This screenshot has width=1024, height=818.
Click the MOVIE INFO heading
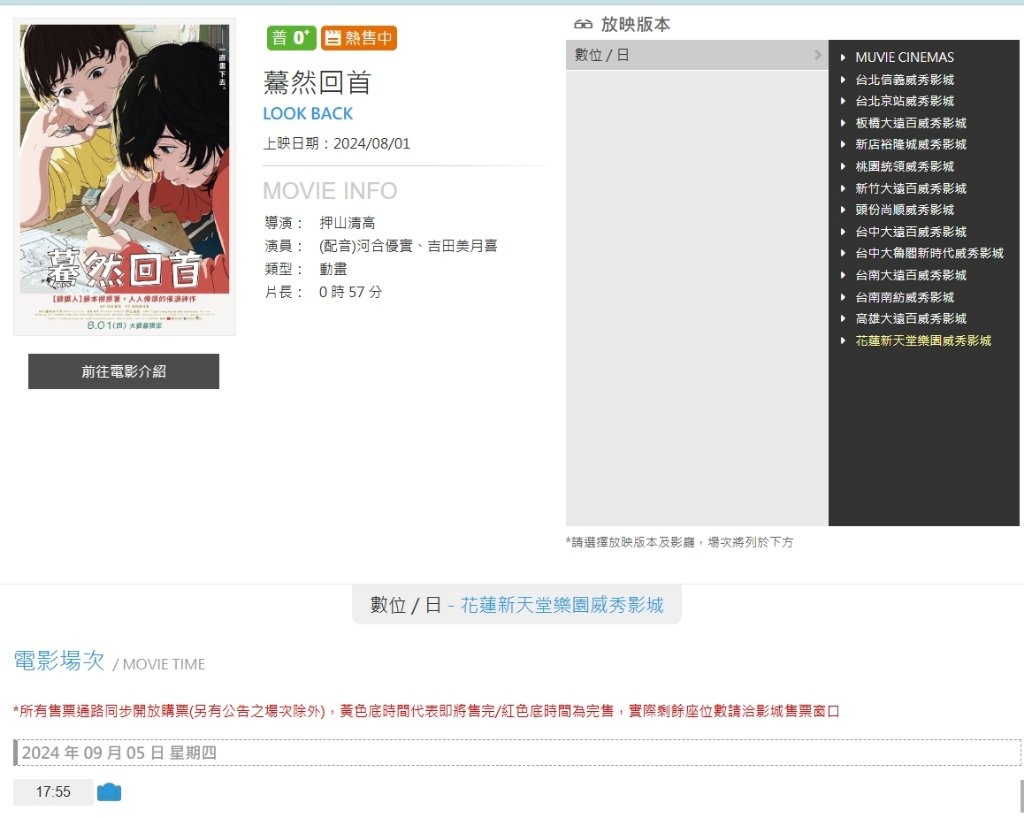(330, 191)
